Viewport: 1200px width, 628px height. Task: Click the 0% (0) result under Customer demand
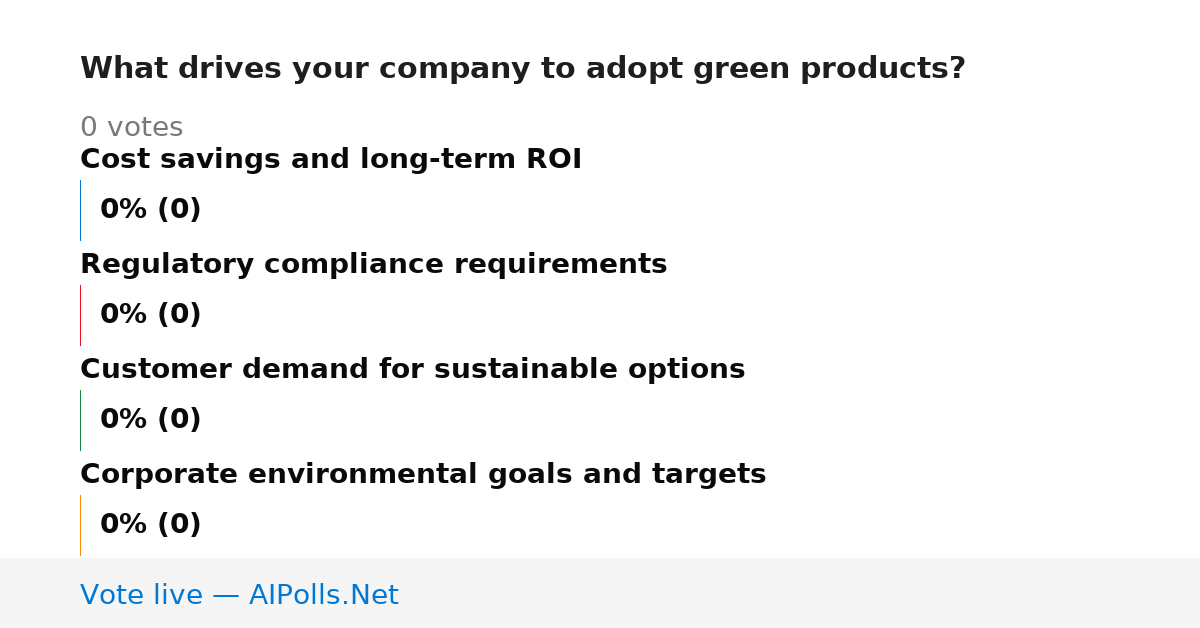tap(151, 420)
